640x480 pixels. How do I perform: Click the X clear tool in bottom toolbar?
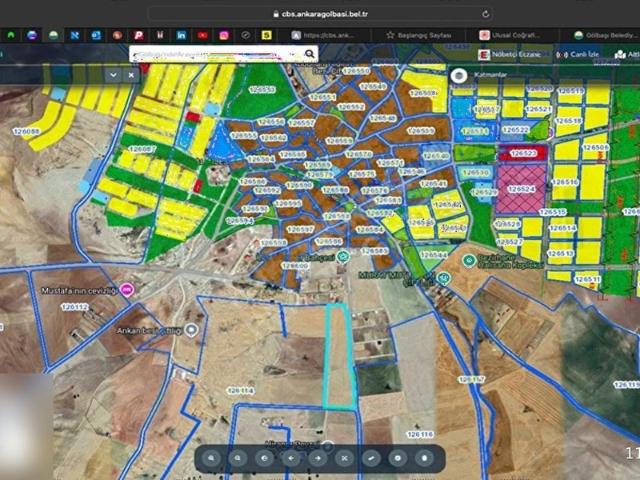click(x=344, y=458)
